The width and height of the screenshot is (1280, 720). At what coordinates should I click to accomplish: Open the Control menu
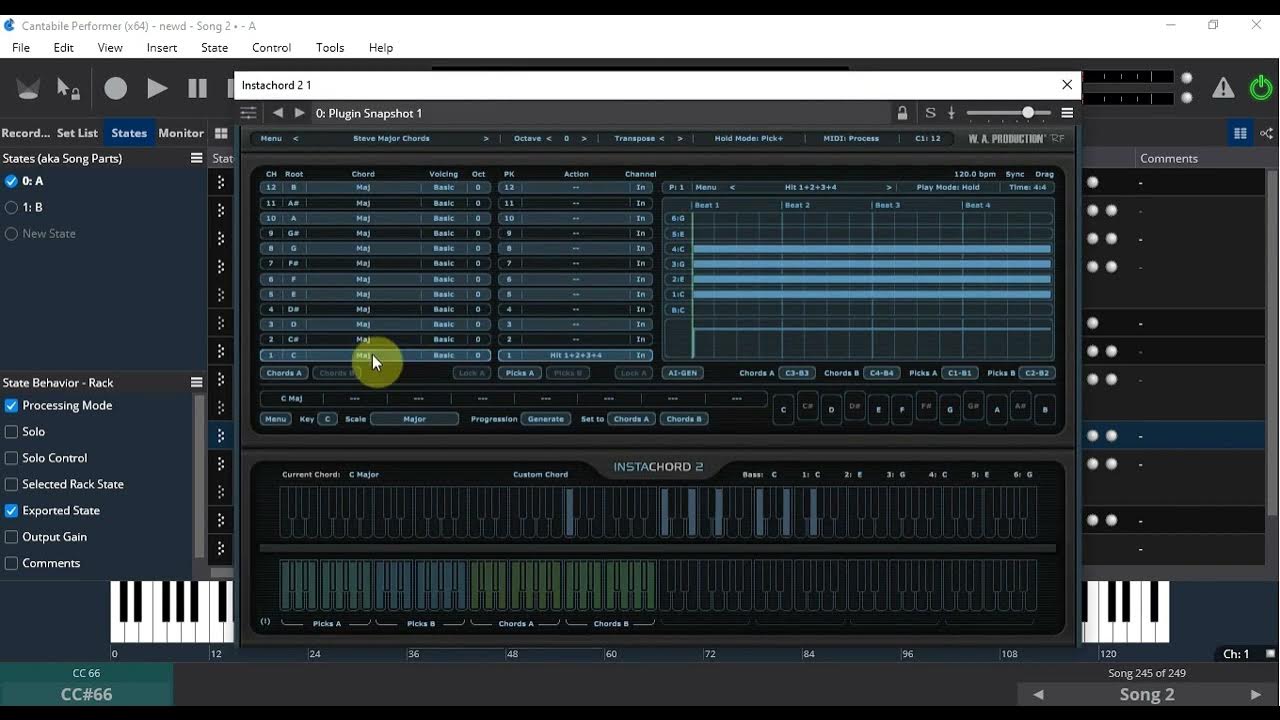tap(271, 47)
